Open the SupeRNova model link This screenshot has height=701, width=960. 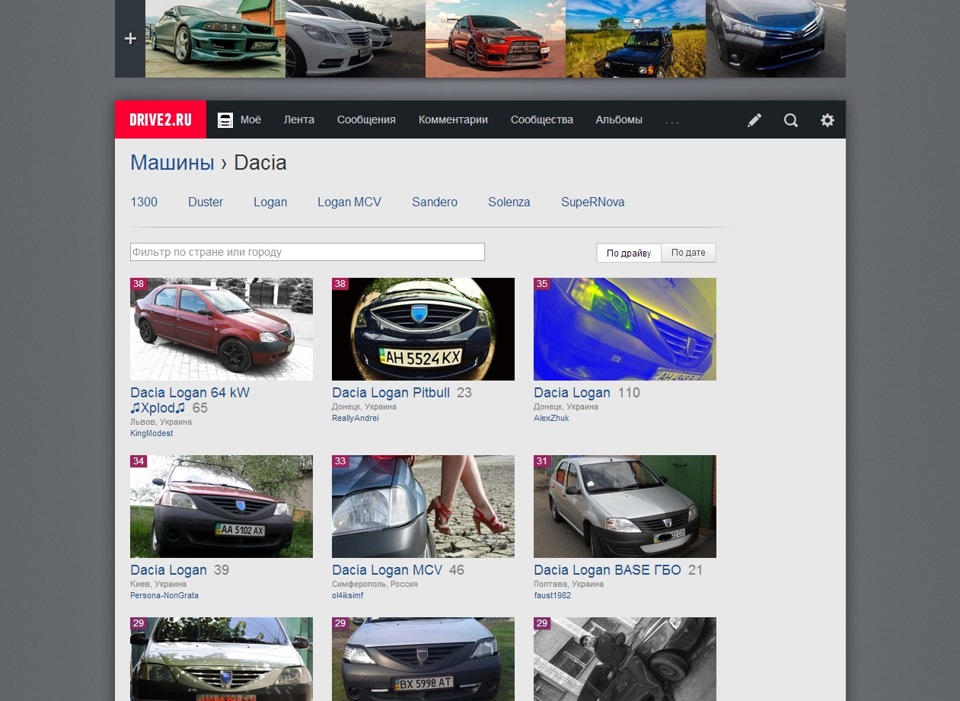[593, 202]
